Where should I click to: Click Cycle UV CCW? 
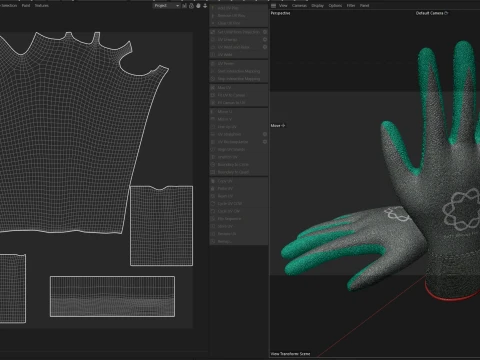coord(239,204)
